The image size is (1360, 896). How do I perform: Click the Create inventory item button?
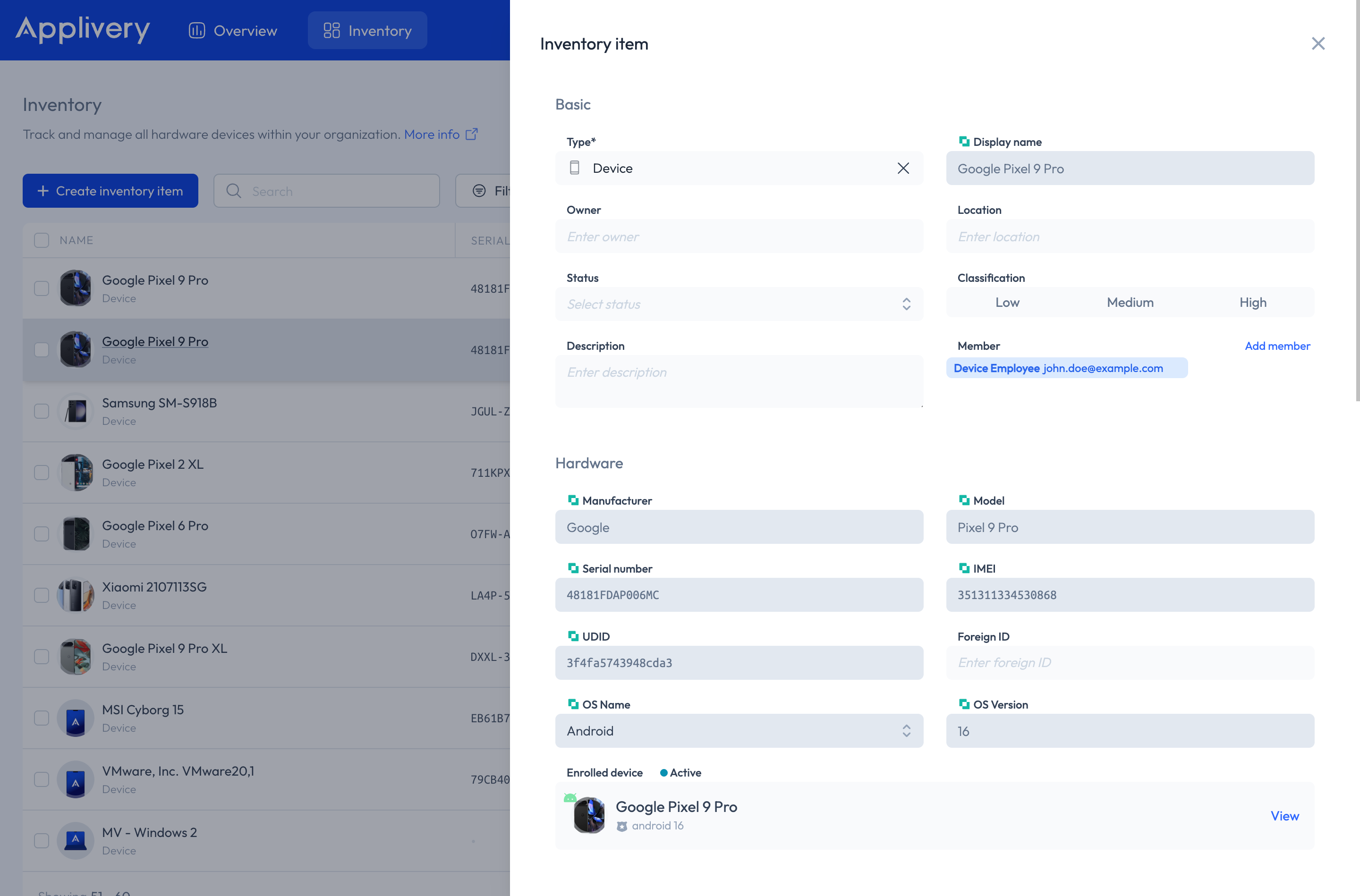pyautogui.click(x=110, y=191)
